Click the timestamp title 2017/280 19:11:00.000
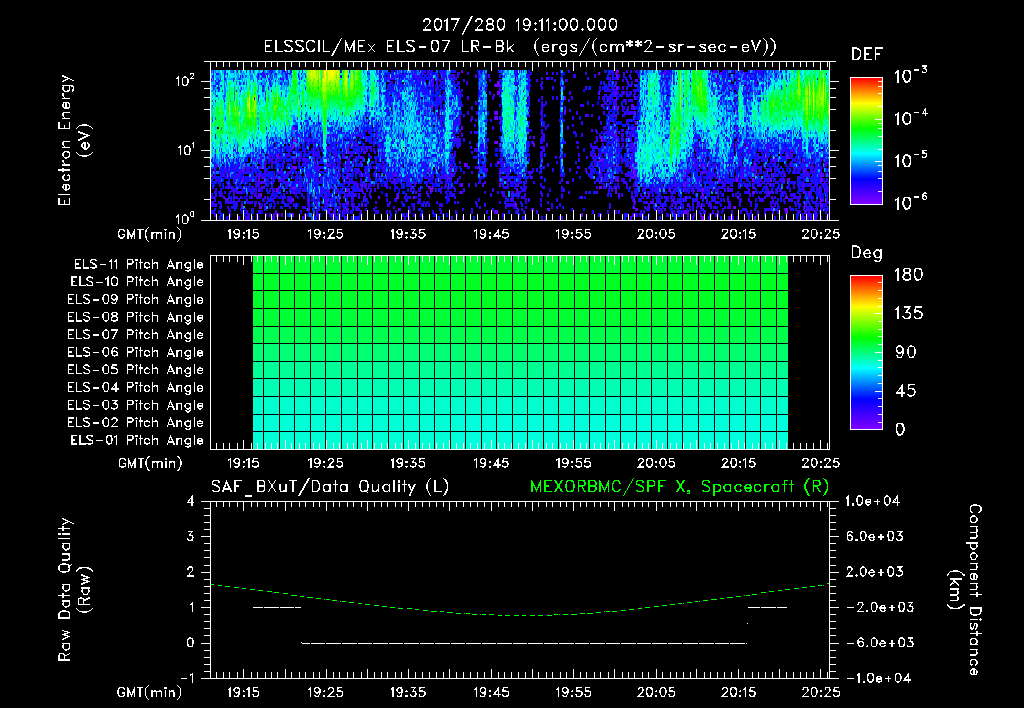The height and width of the screenshot is (708, 1024). (520, 25)
